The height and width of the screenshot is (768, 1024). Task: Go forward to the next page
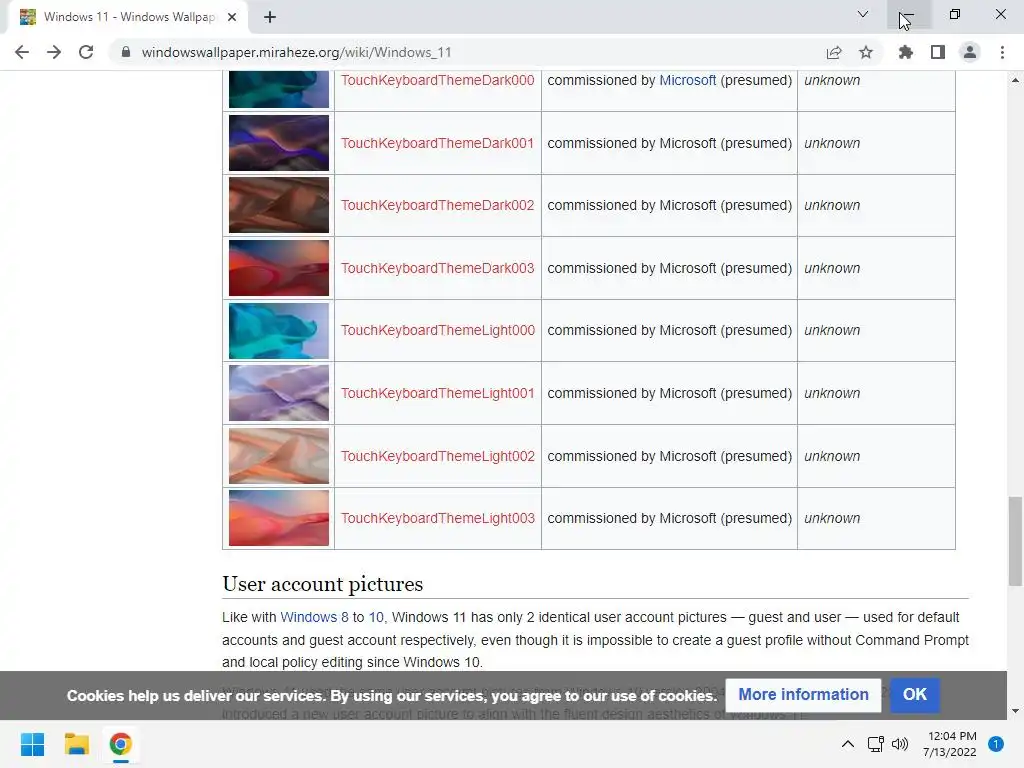[54, 52]
